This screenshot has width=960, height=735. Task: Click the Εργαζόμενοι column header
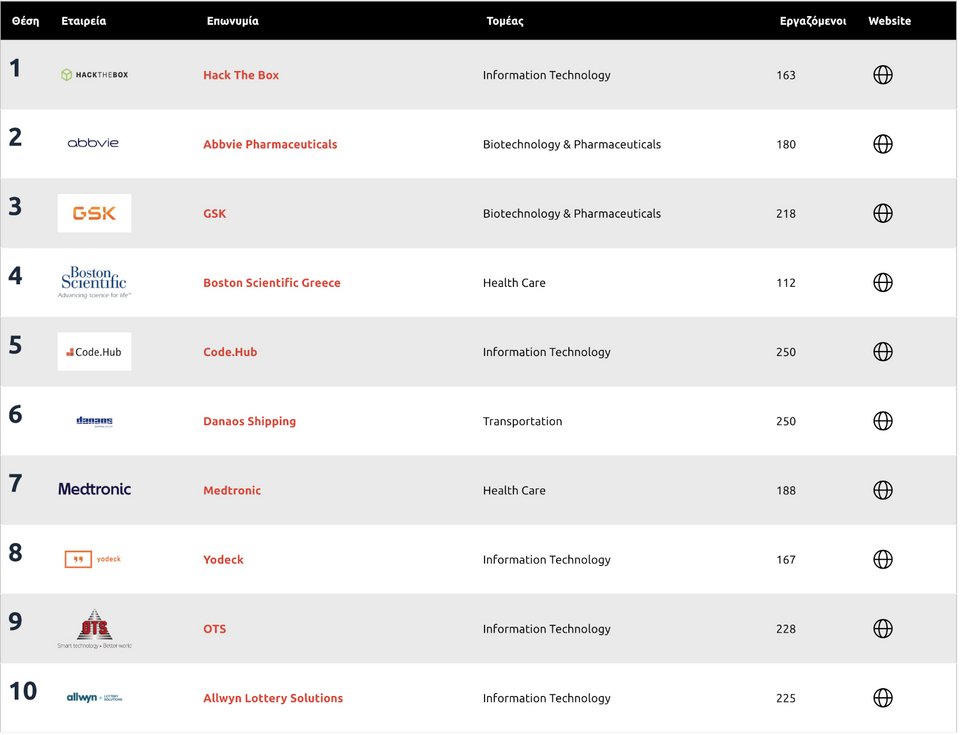(x=812, y=21)
